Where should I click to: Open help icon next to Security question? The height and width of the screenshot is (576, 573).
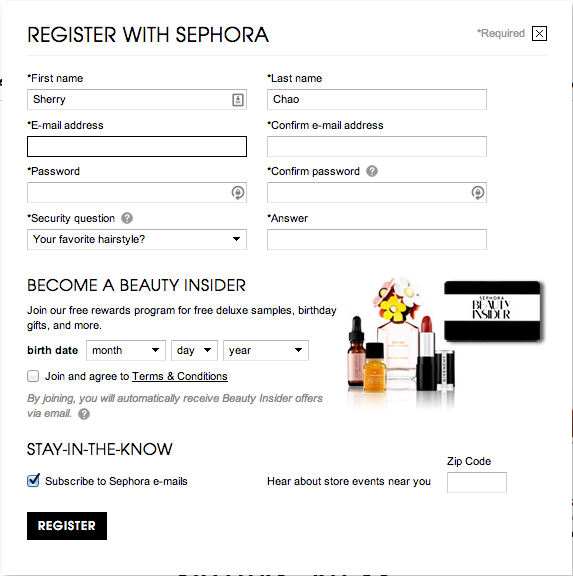click(127, 218)
